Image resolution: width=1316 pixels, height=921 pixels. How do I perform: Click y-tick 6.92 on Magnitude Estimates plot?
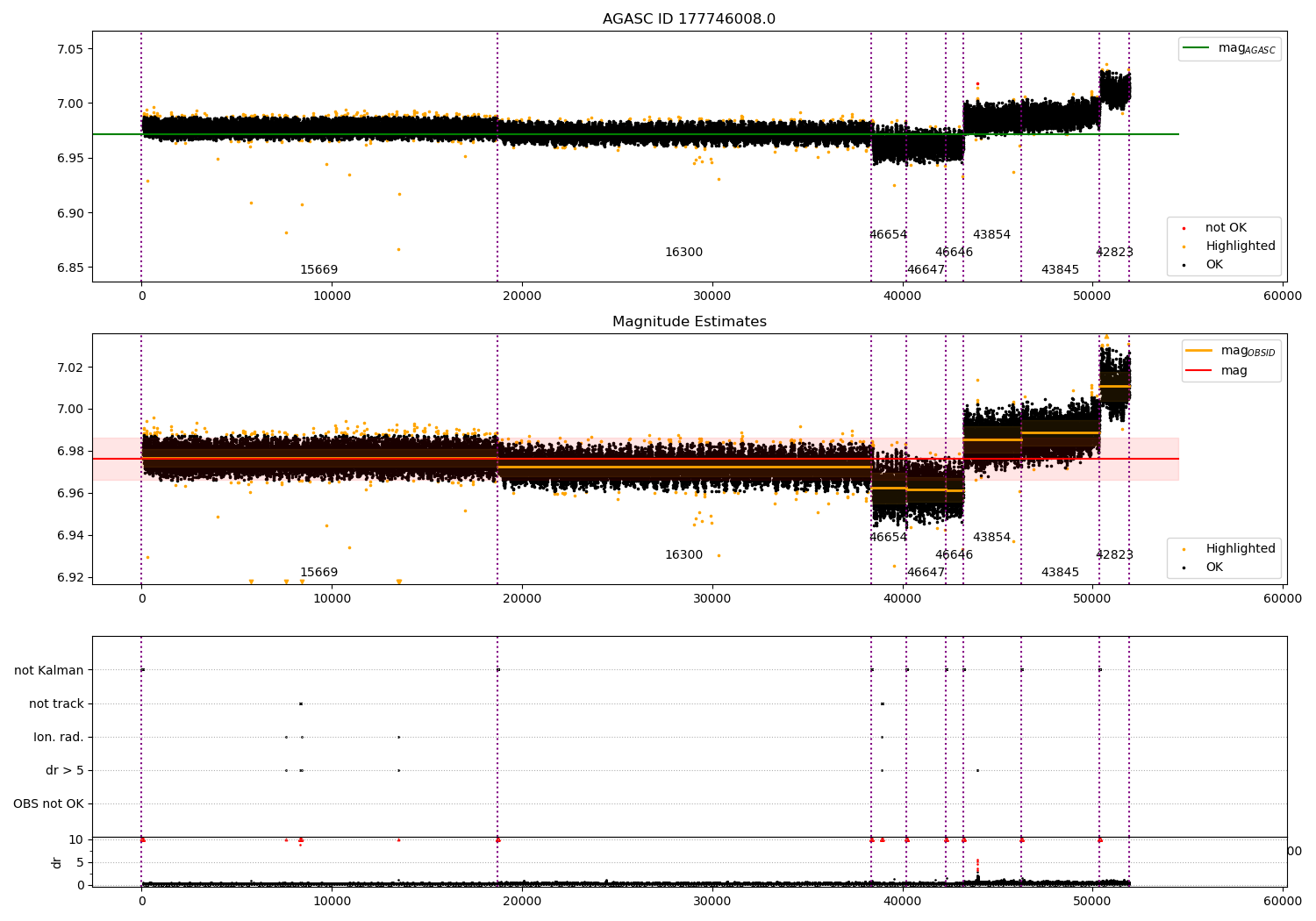[x=71, y=578]
